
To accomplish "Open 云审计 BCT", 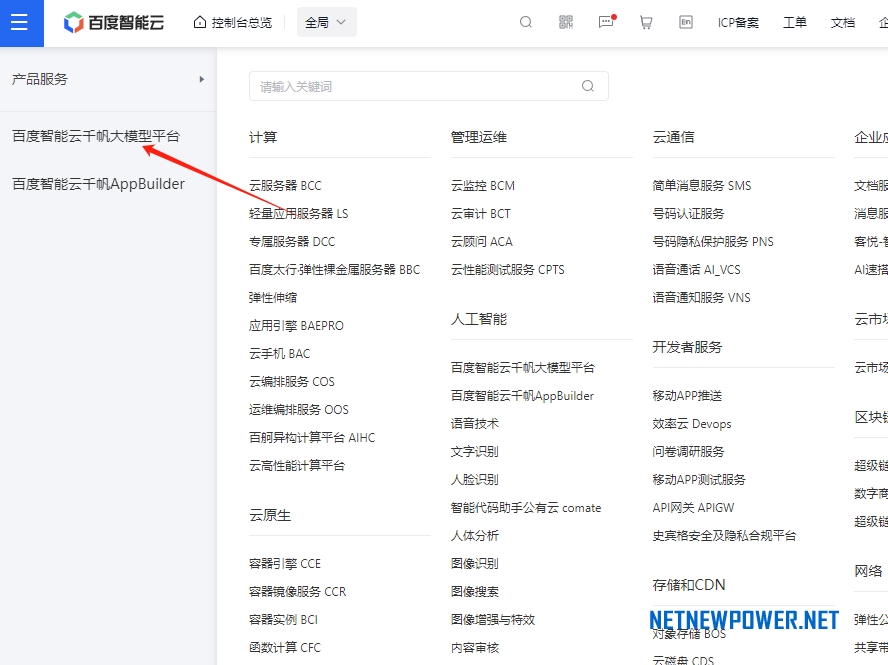I will 481,214.
